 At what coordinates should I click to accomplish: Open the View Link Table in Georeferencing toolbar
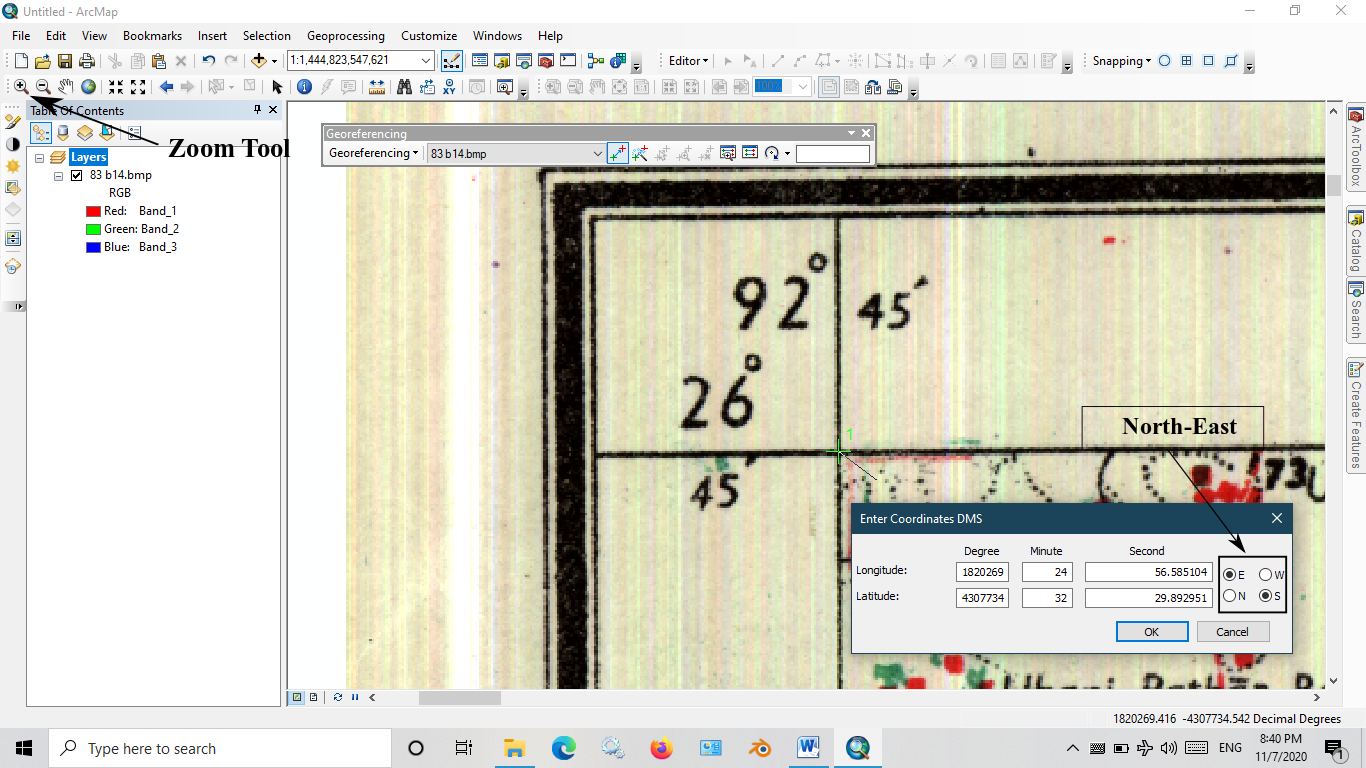click(750, 153)
